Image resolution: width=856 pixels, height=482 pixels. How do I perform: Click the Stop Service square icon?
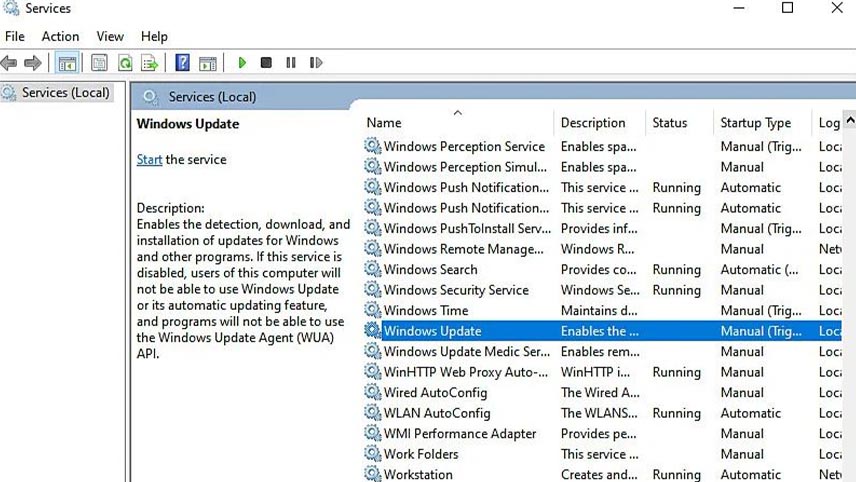[x=266, y=63]
